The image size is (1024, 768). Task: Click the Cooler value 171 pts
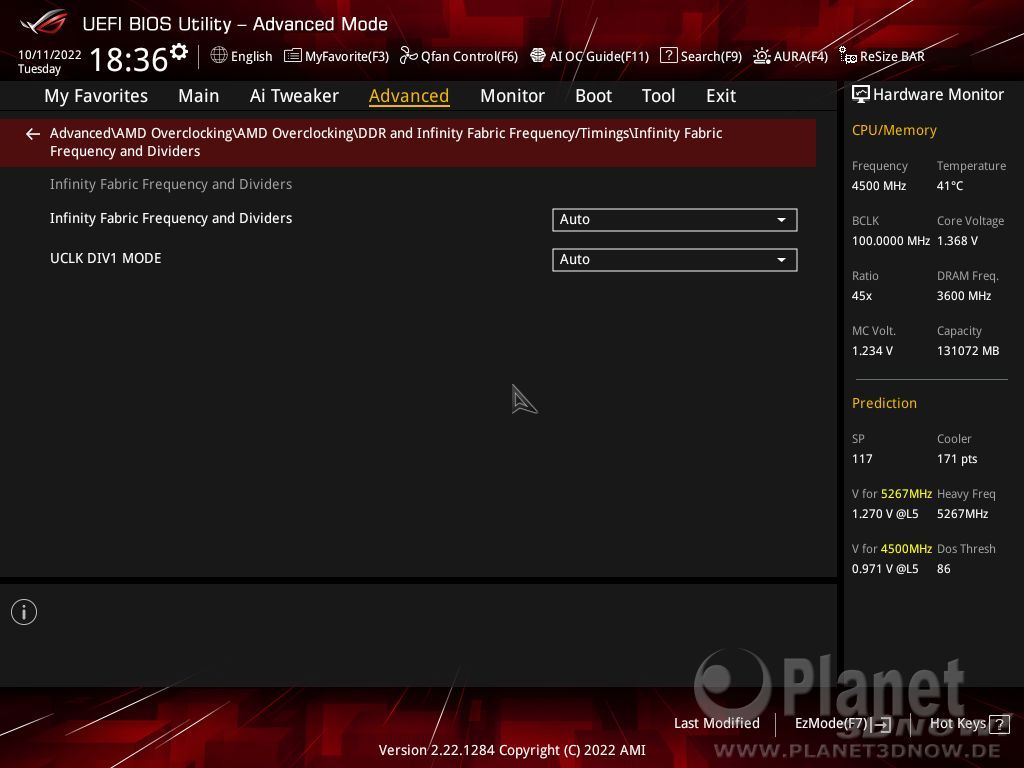pos(957,459)
